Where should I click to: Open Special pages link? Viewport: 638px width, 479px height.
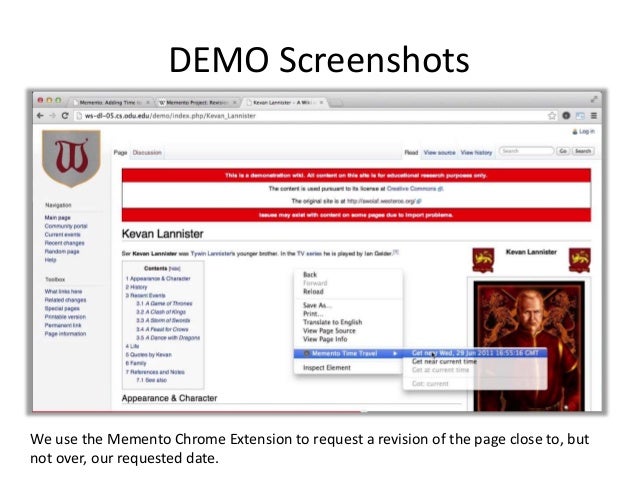point(62,308)
